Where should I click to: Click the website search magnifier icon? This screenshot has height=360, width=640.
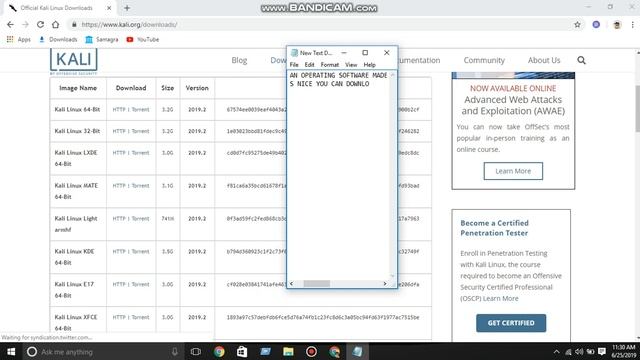coord(582,60)
